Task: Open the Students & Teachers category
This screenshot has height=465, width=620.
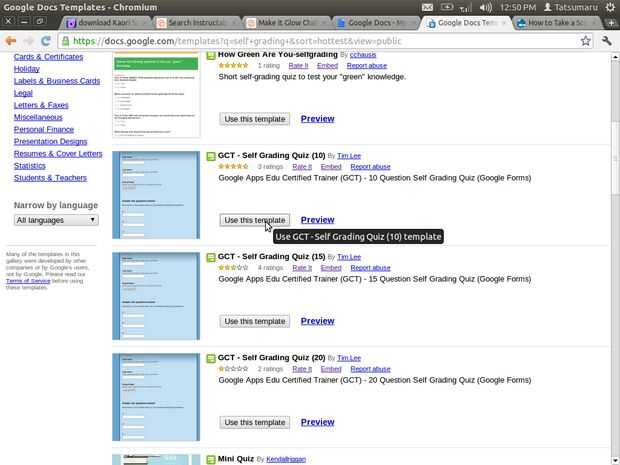Action: 50,178
